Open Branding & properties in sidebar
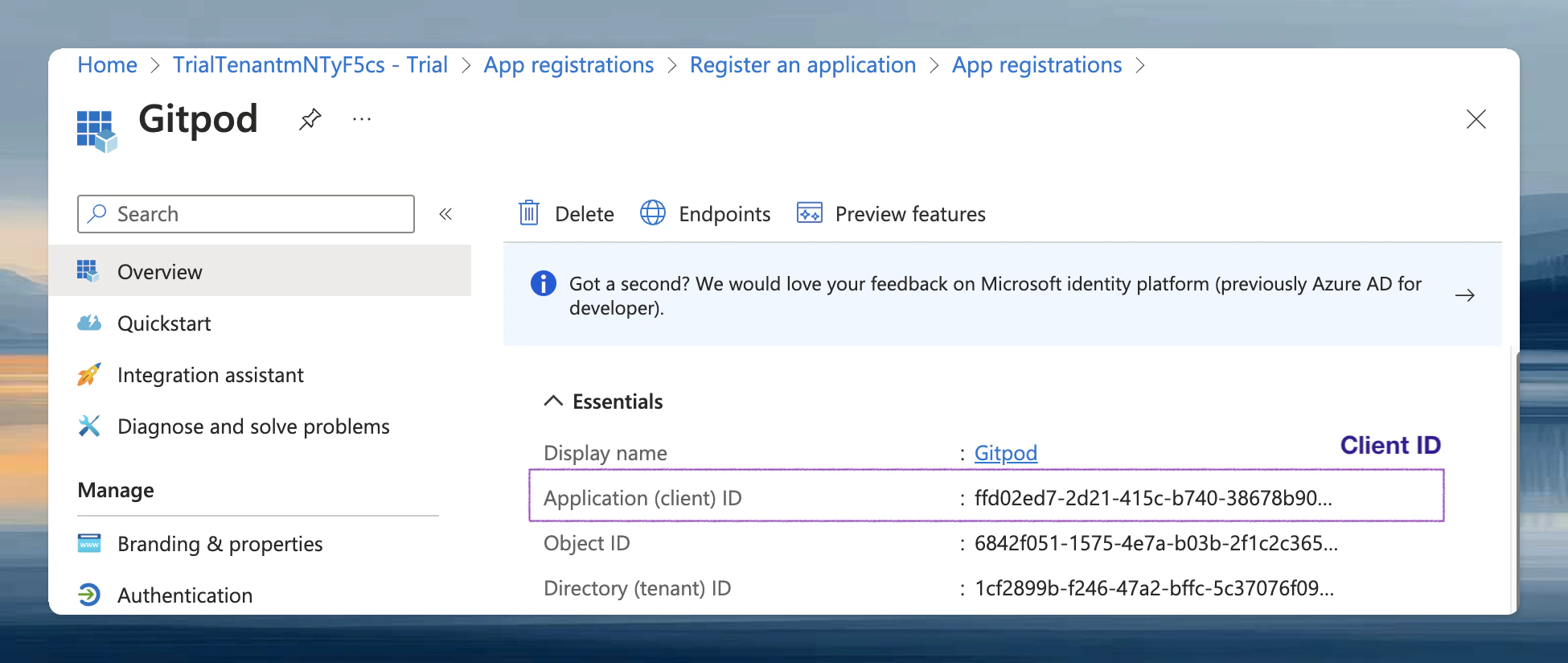The height and width of the screenshot is (663, 1568). pos(220,544)
